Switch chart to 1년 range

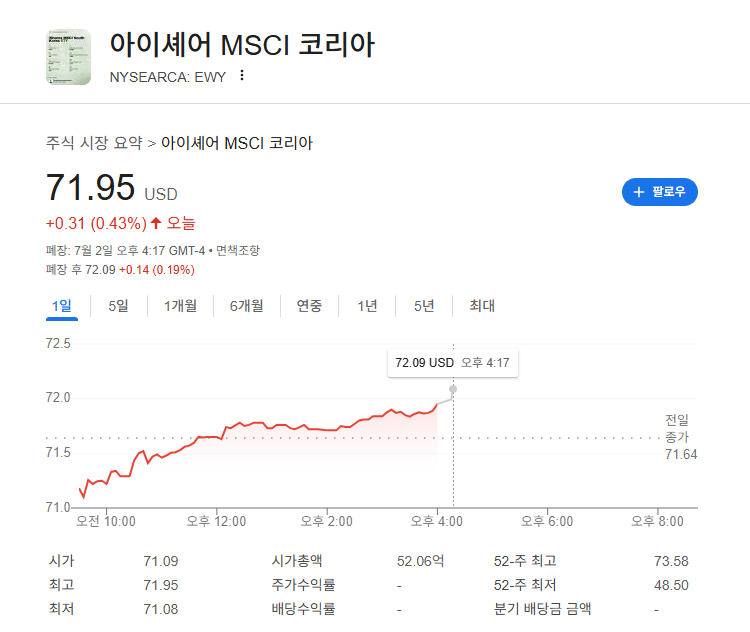pos(367,306)
